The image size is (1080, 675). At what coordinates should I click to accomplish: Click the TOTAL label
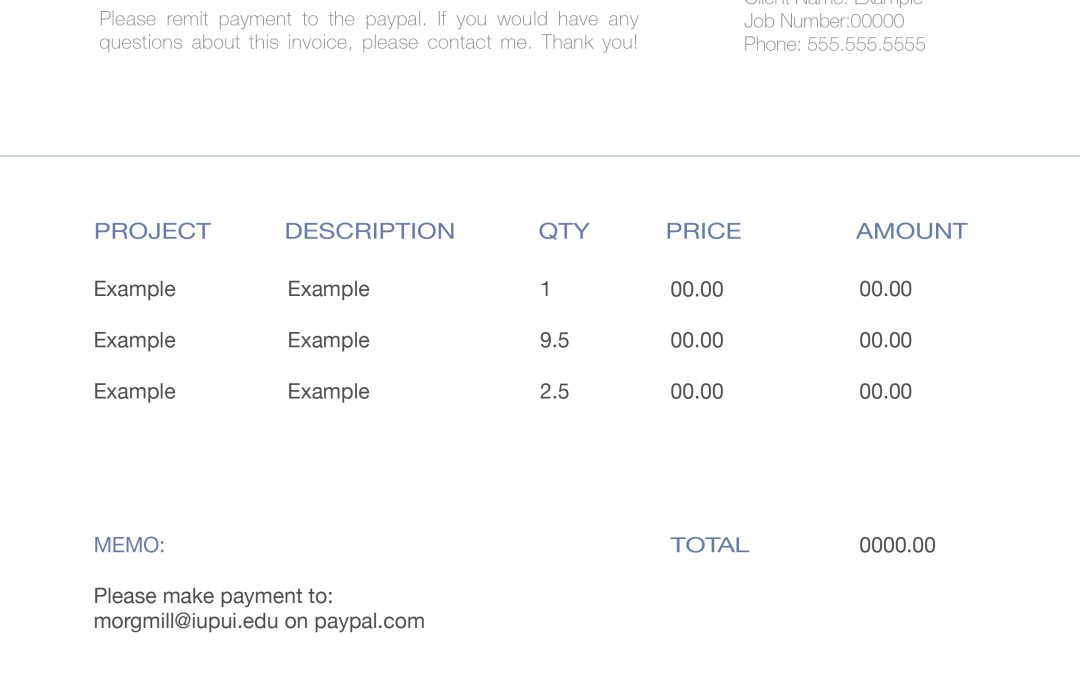pyautogui.click(x=709, y=545)
